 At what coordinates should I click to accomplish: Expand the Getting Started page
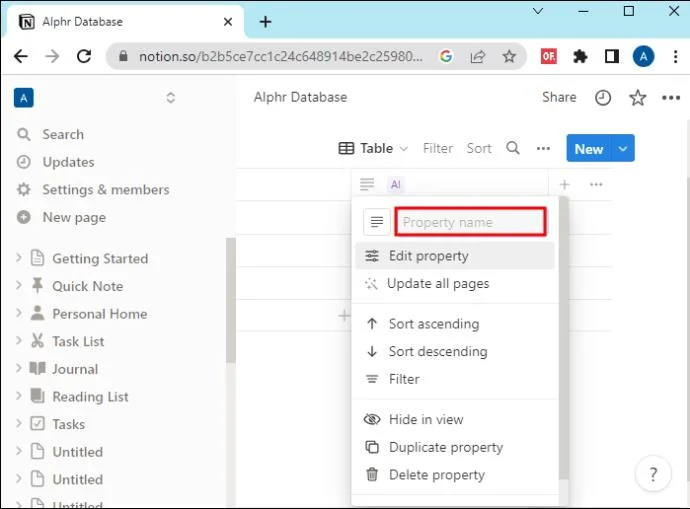[18, 257]
